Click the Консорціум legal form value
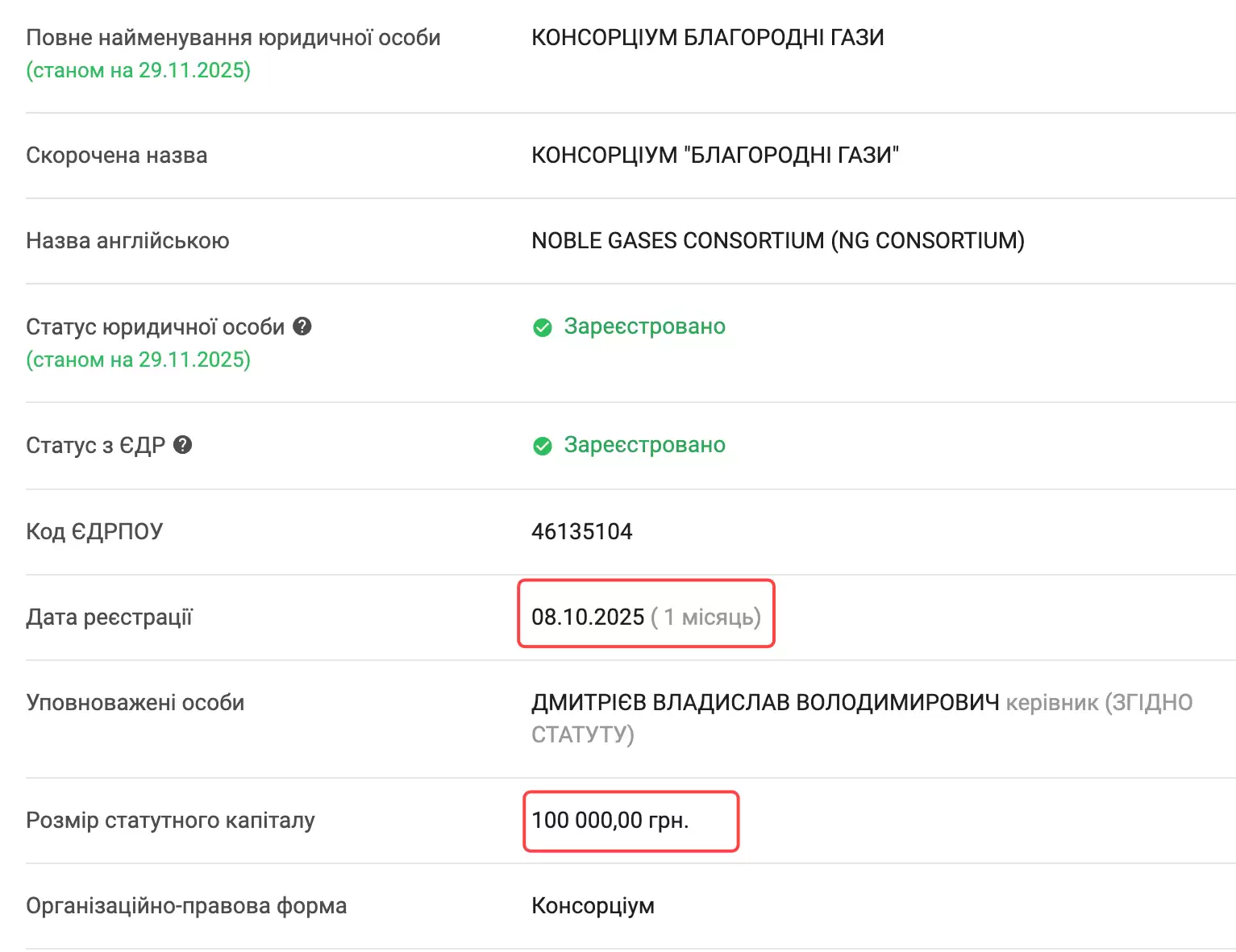This screenshot has width=1236, height=952. pos(593,906)
